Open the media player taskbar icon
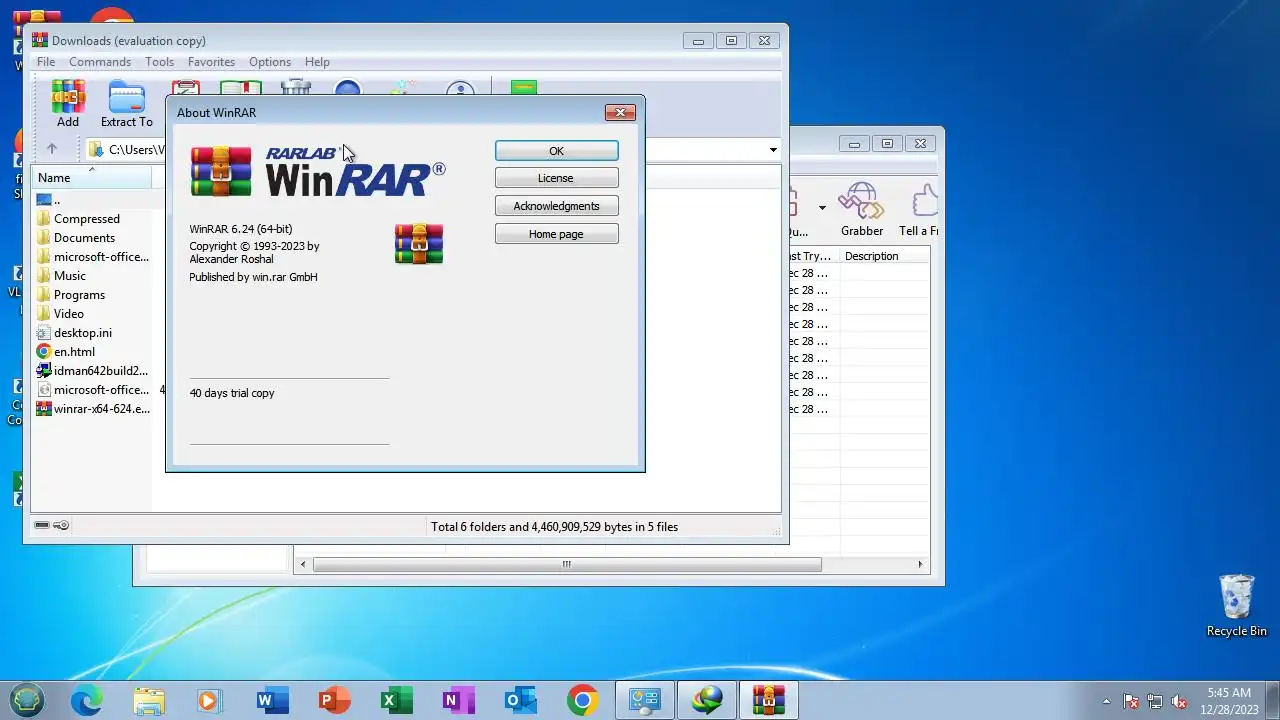1280x720 pixels. [x=208, y=700]
